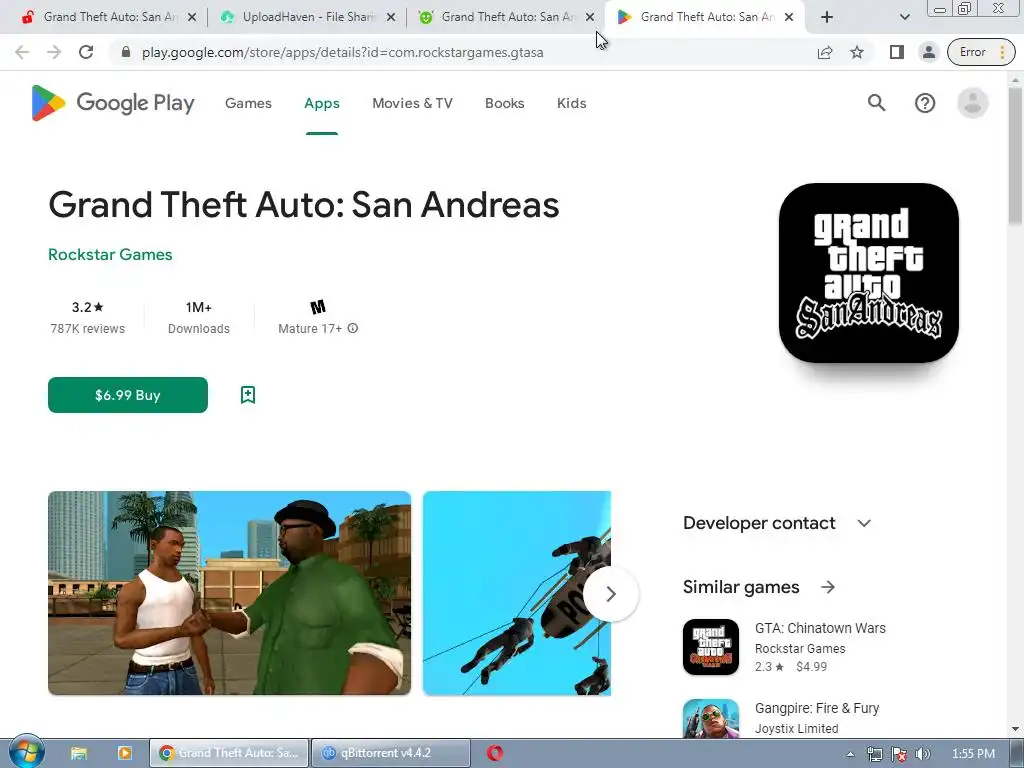Image resolution: width=1024 pixels, height=768 pixels.
Task: Open the account avatar menu
Action: point(972,103)
